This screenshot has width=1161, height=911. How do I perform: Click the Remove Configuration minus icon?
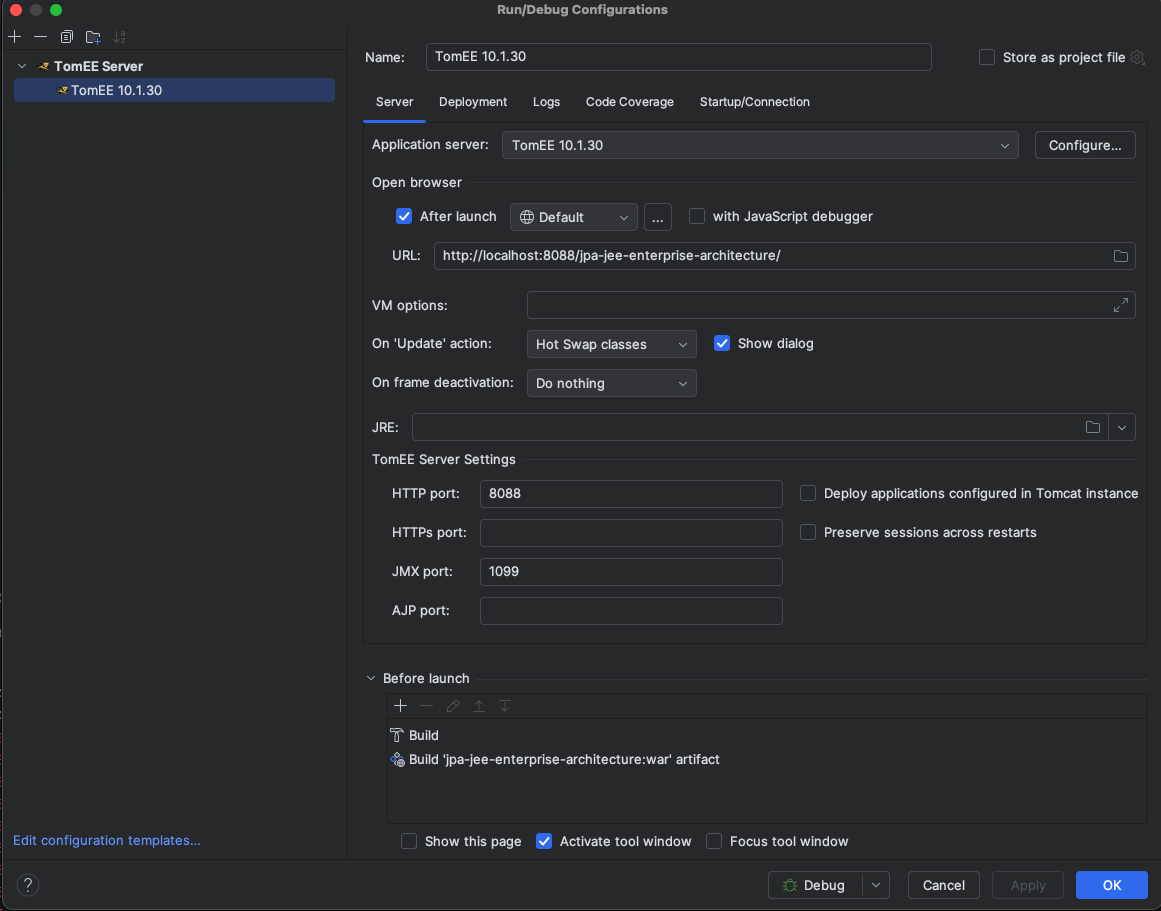click(40, 37)
